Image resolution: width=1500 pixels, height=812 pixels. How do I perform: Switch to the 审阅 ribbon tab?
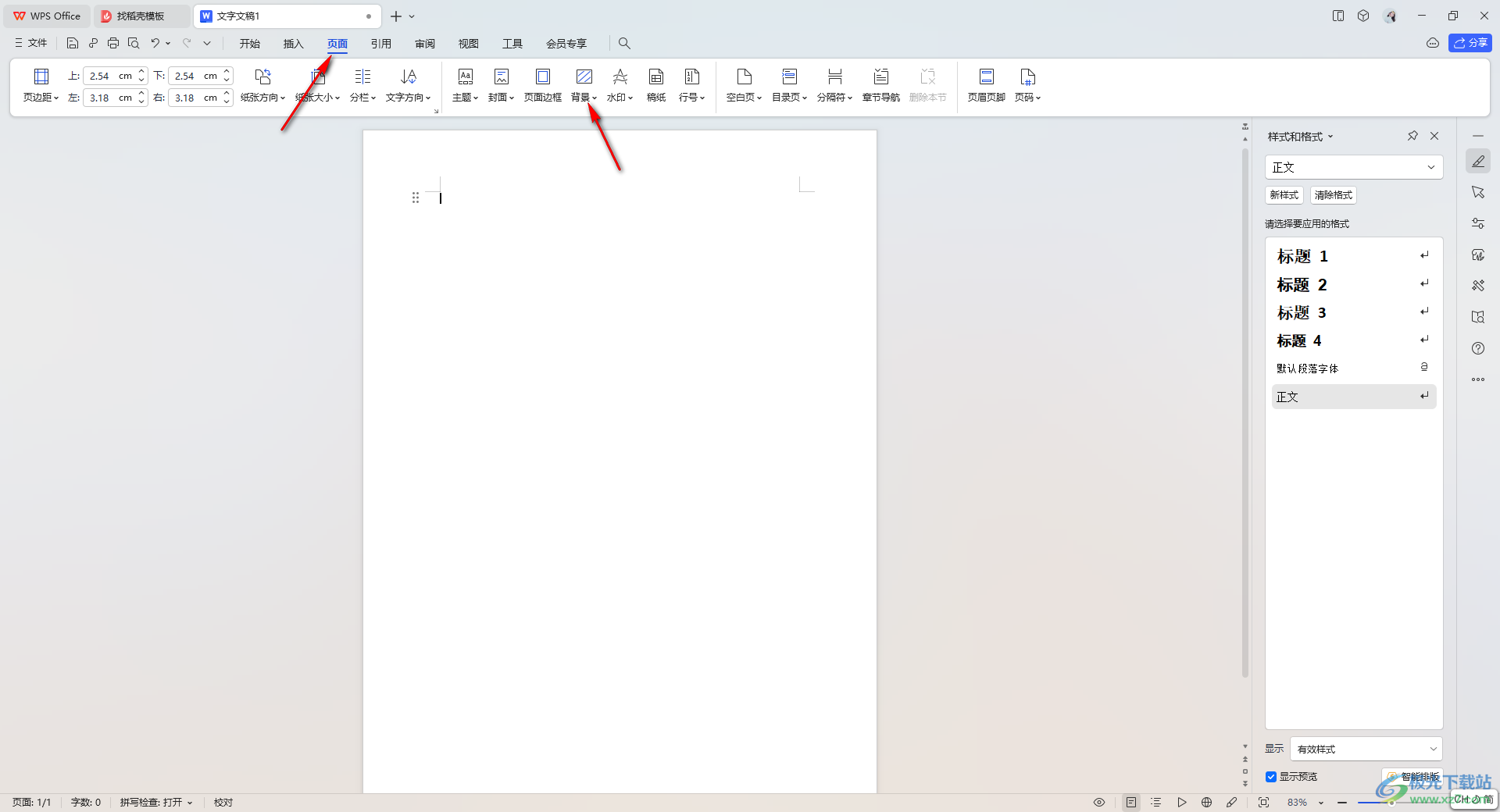tap(425, 43)
